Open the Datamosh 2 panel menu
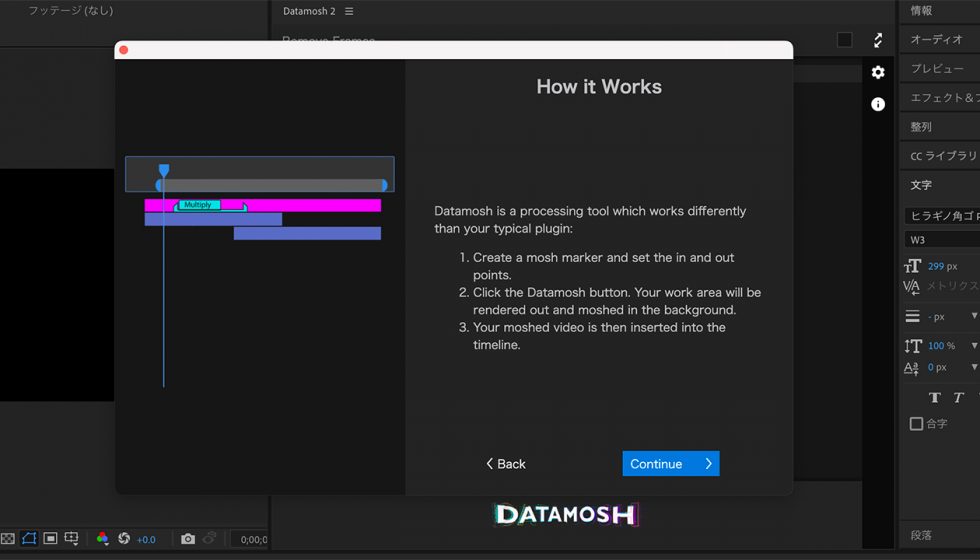The image size is (980, 560). tap(349, 11)
